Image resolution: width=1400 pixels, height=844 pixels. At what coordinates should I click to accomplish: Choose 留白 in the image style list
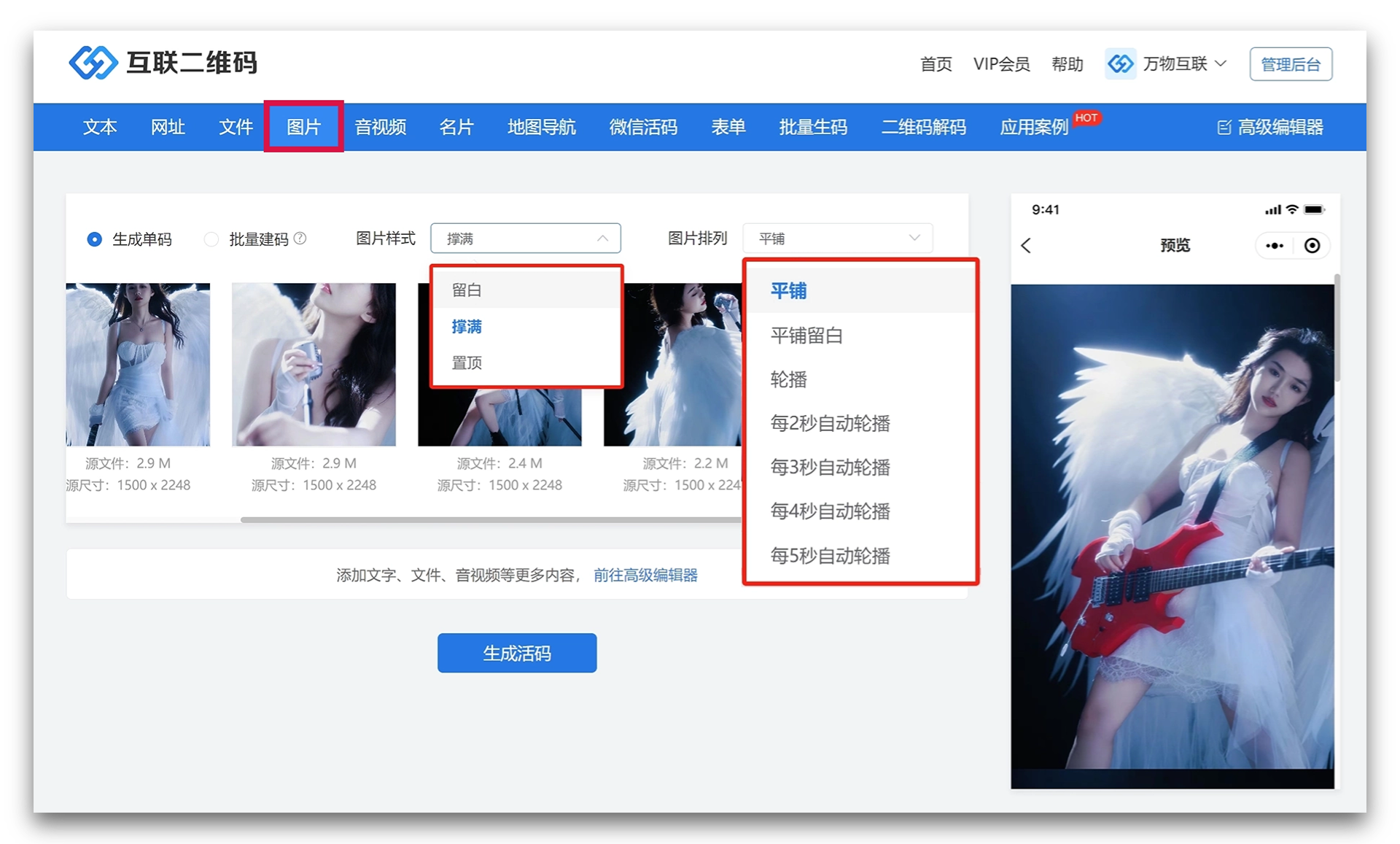pyautogui.click(x=526, y=290)
